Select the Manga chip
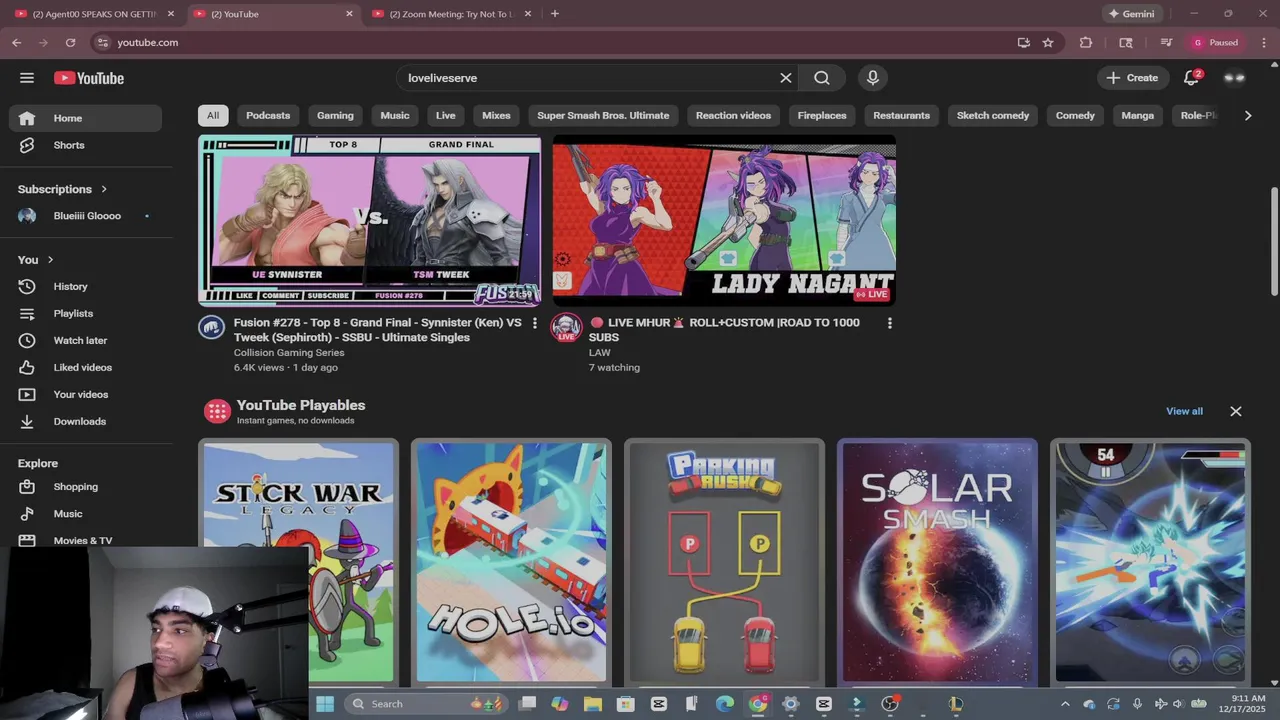This screenshot has width=1280, height=720. coord(1137,116)
